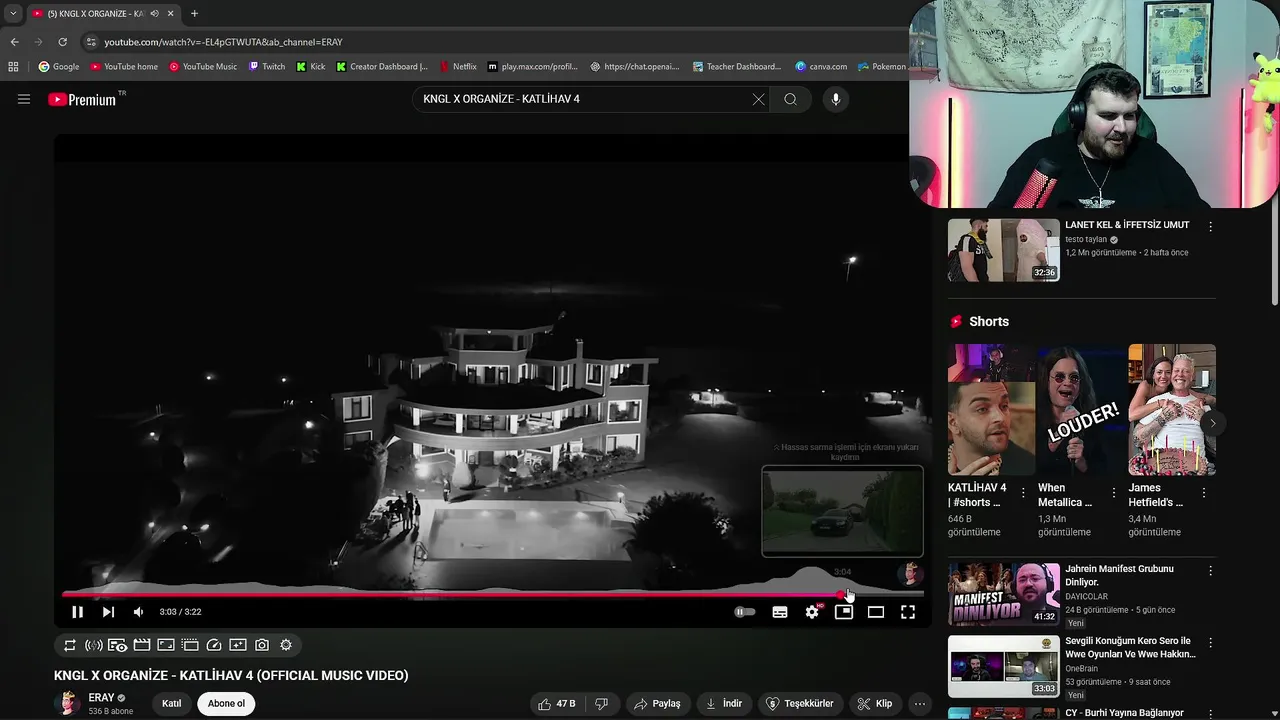Open options for James Hetfield's short
The height and width of the screenshot is (720, 1280).
point(1203,493)
